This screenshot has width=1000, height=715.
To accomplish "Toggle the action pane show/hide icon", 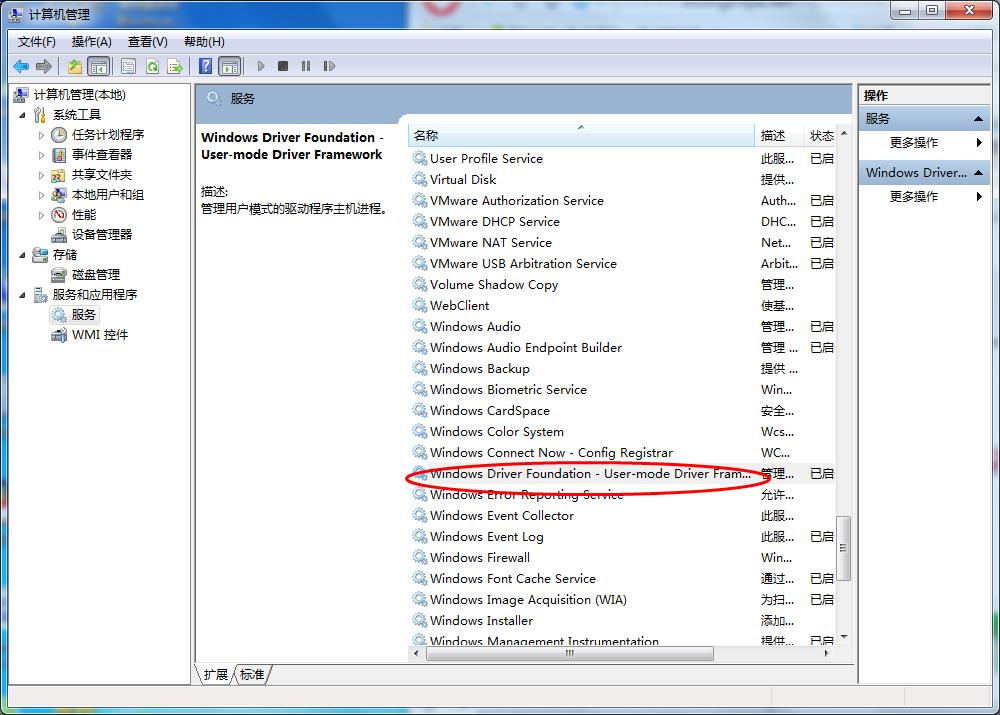I will [230, 66].
